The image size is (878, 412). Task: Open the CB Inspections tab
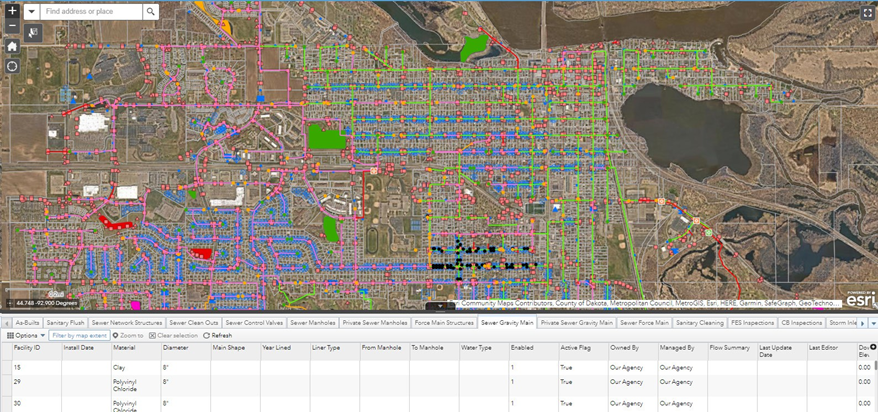point(802,323)
